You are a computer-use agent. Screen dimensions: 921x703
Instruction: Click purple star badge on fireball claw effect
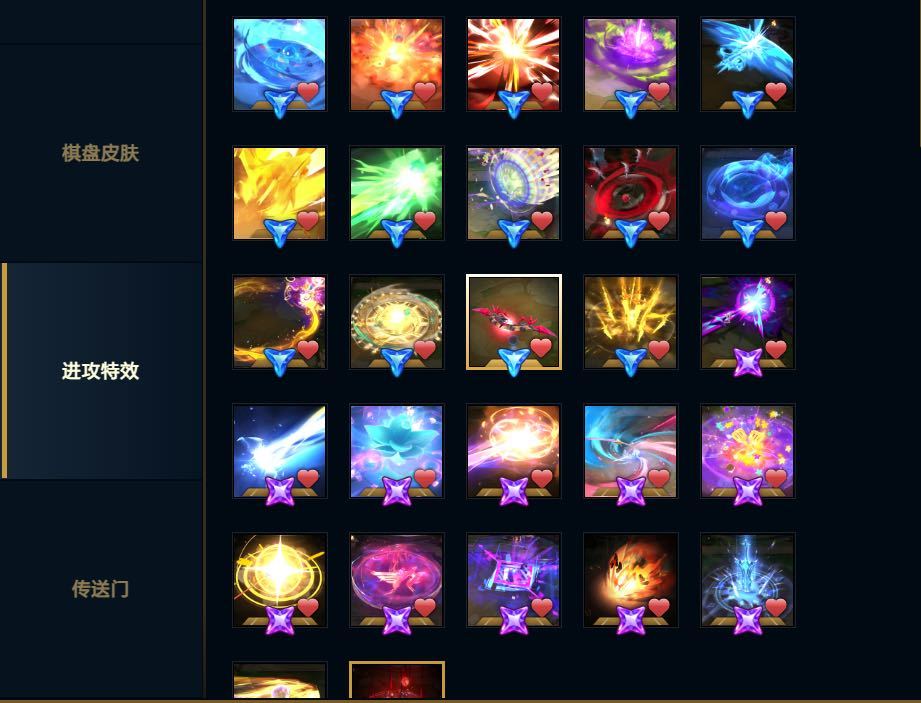(630, 620)
